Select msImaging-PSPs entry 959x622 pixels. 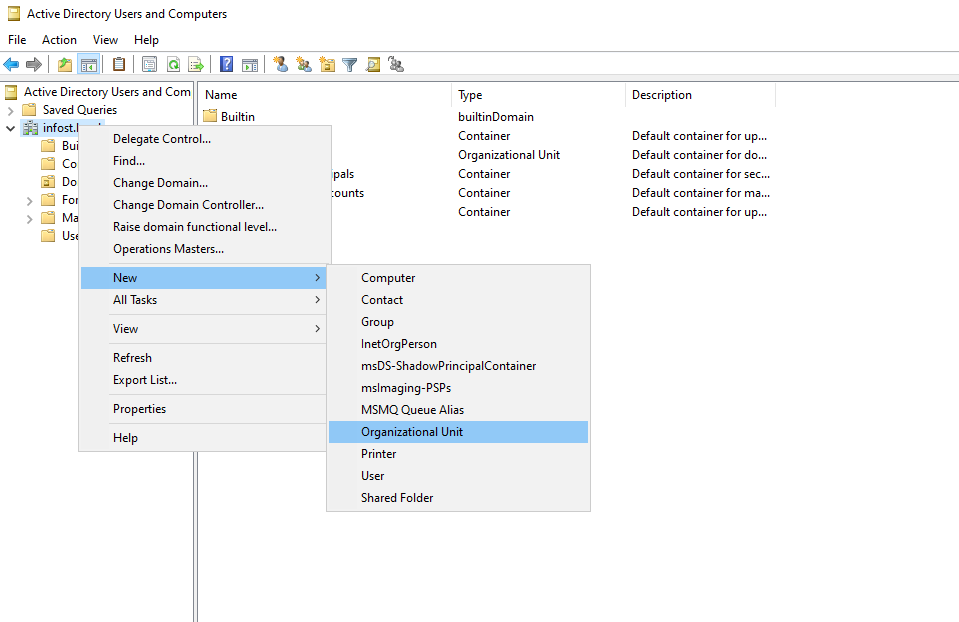click(x=459, y=388)
